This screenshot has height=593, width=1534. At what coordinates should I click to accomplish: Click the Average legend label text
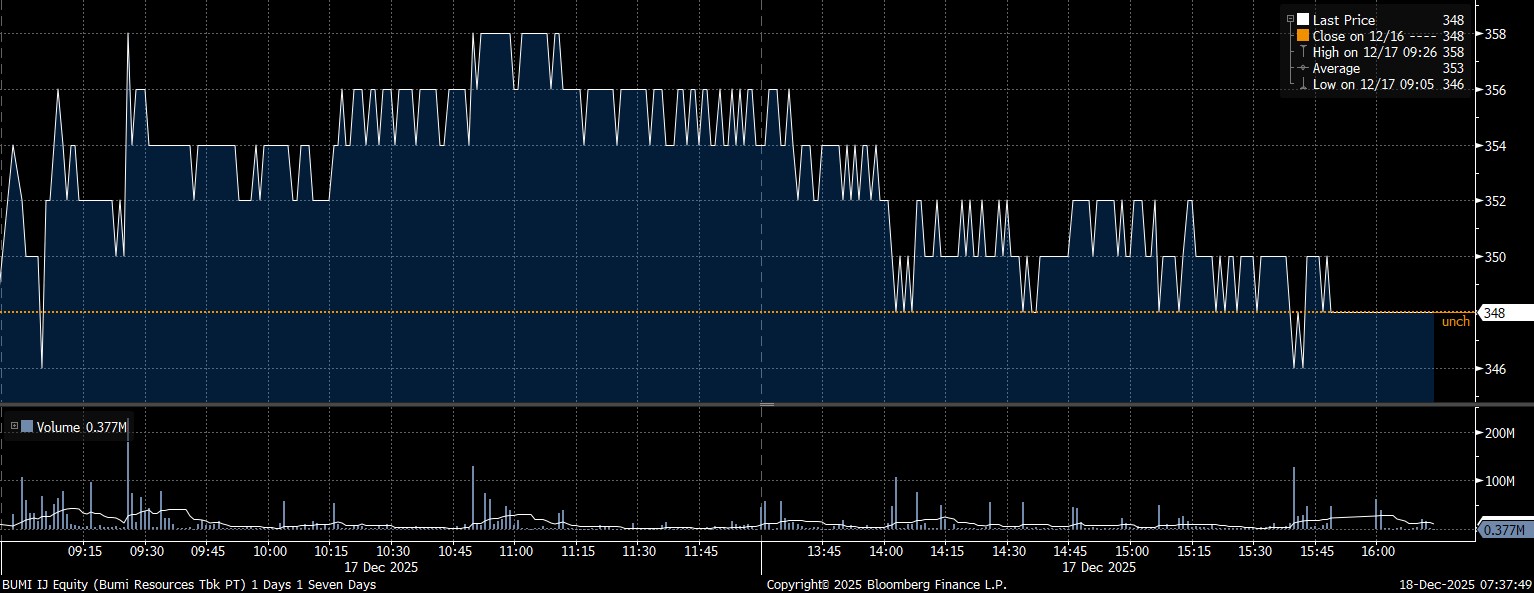[1336, 68]
